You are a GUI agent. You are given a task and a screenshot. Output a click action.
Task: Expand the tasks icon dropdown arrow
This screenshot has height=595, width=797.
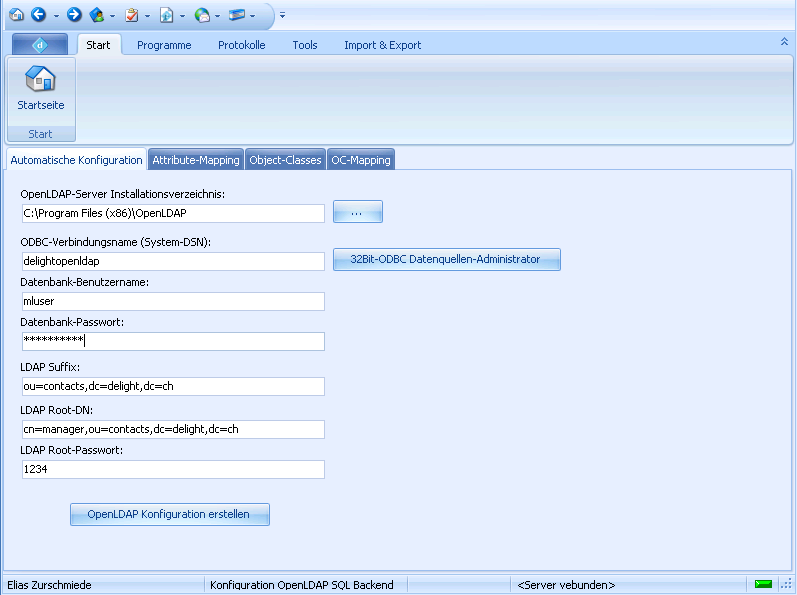pos(147,16)
